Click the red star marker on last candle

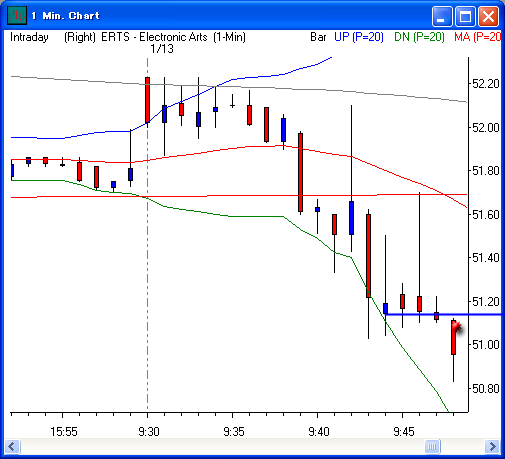[458, 327]
